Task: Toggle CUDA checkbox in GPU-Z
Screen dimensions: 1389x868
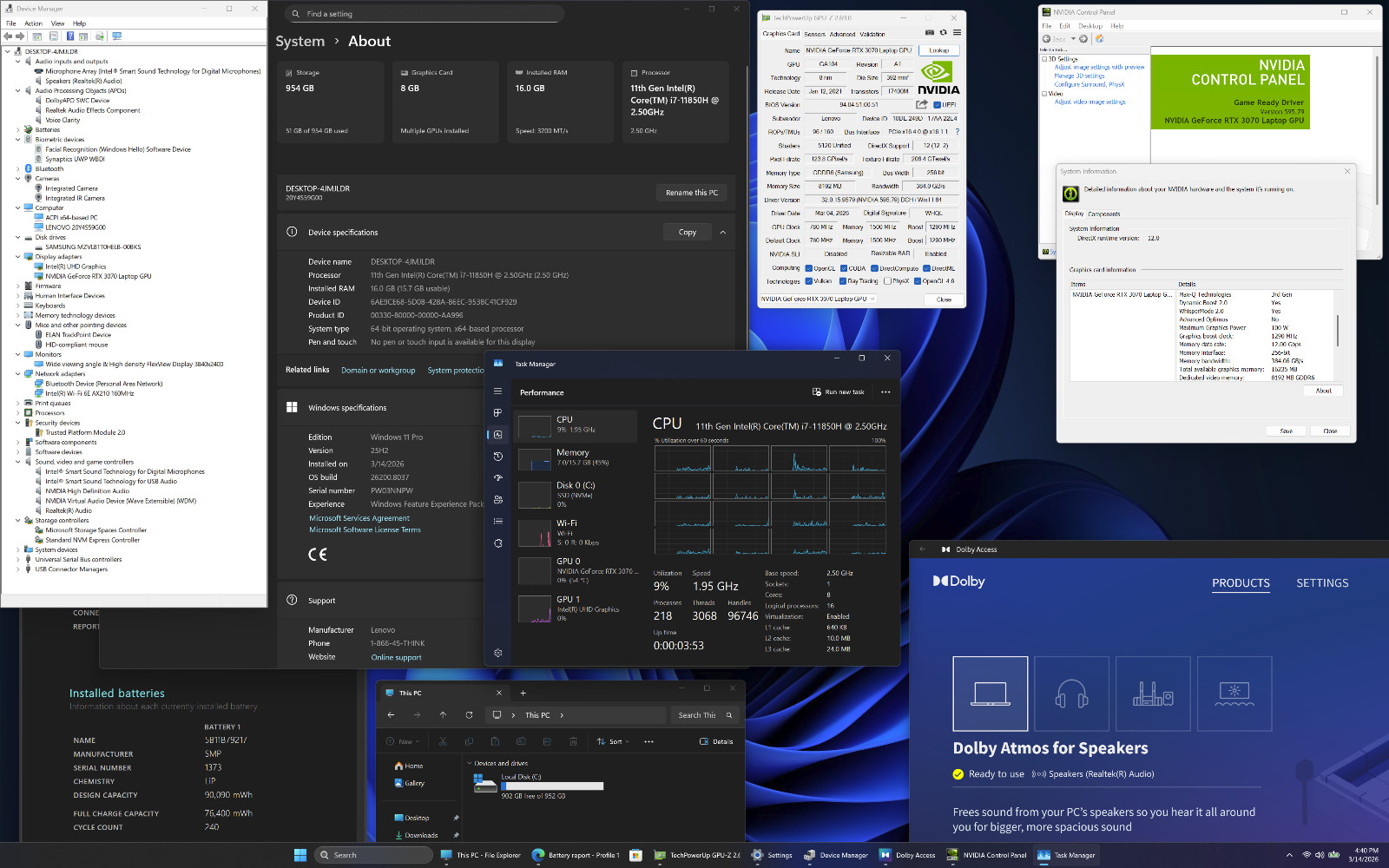Action: [843, 268]
